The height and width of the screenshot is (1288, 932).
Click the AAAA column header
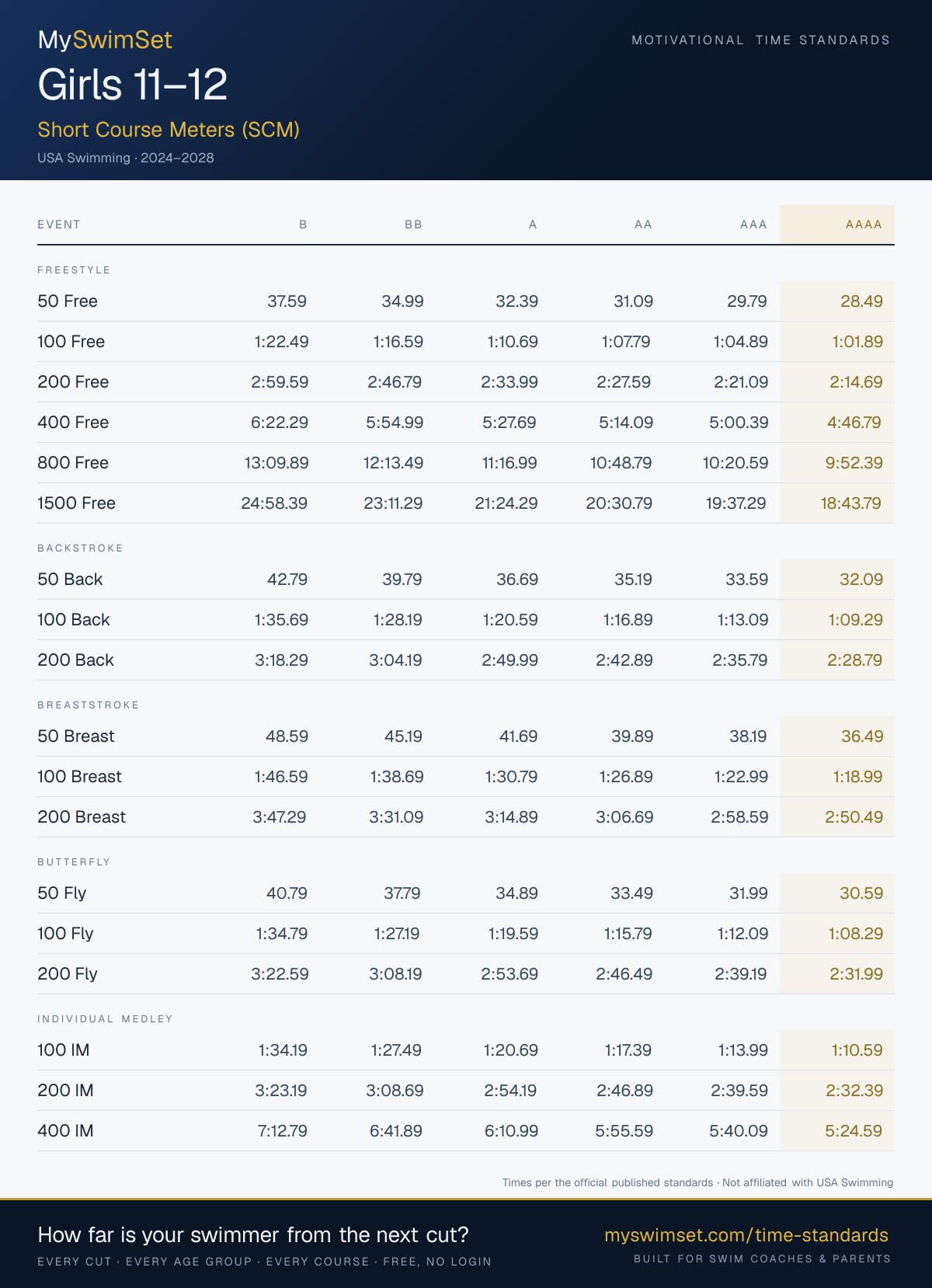pos(864,225)
